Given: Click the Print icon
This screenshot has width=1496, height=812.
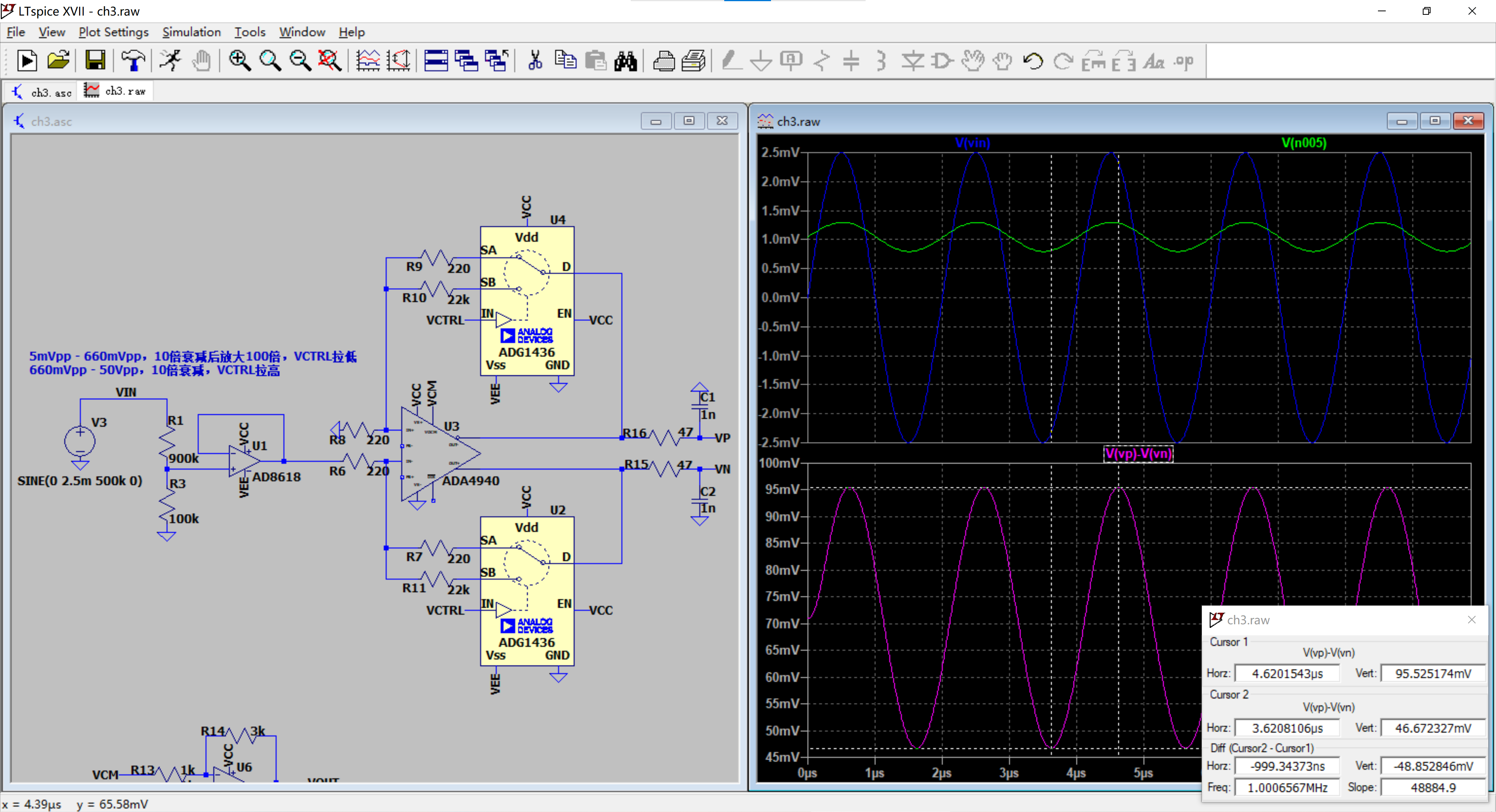Looking at the screenshot, I should click(663, 60).
